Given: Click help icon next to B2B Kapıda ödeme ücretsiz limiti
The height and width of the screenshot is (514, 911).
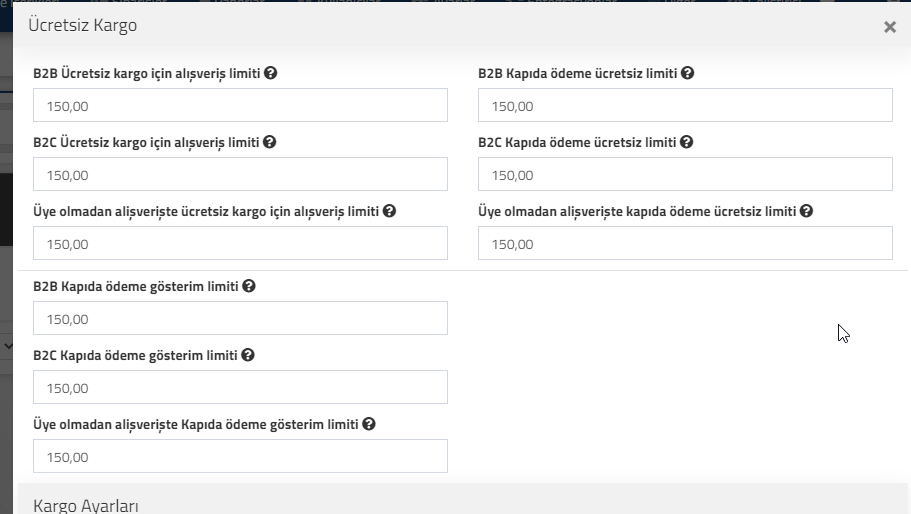Looking at the screenshot, I should [687, 73].
